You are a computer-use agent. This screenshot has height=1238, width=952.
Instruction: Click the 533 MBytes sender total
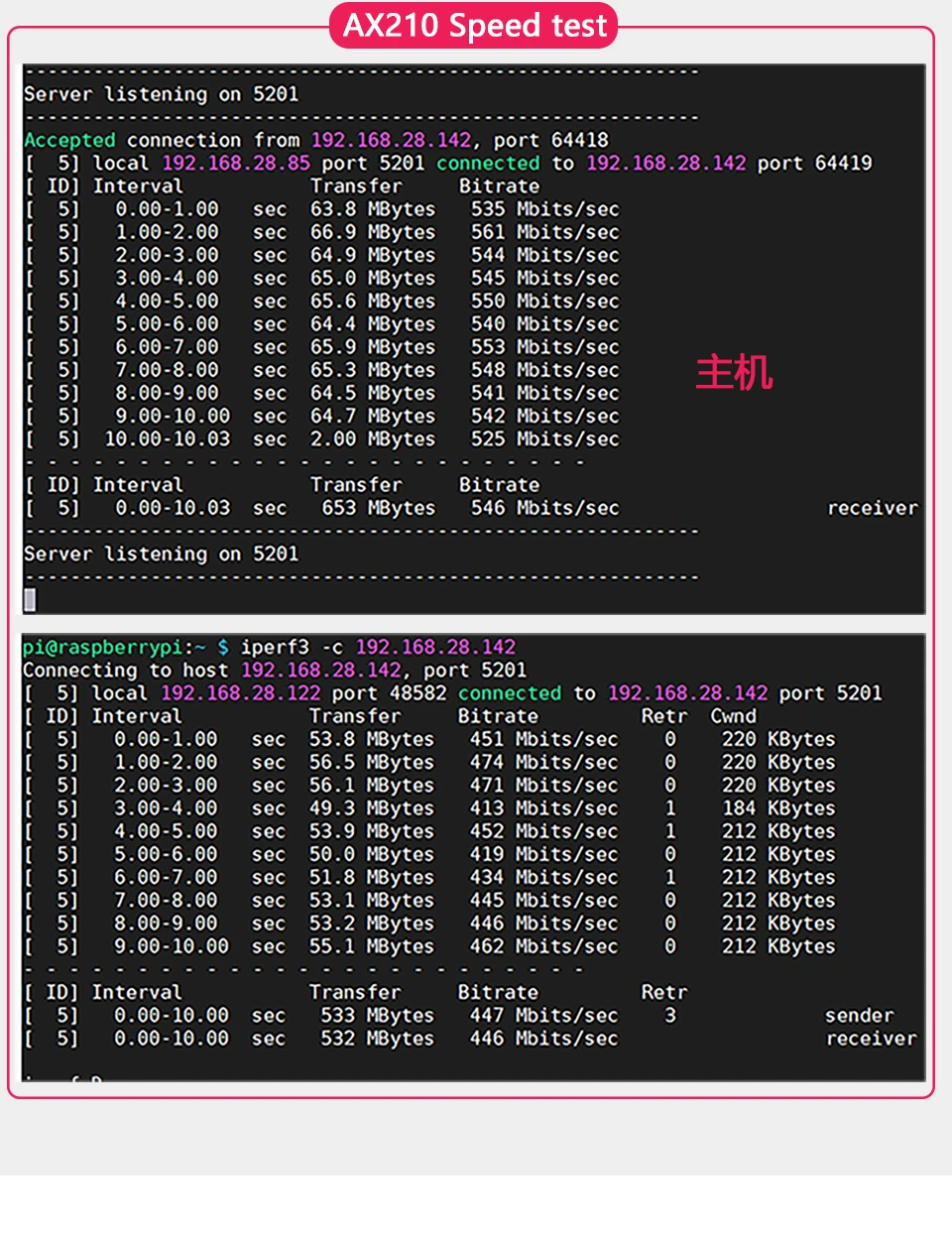(x=378, y=1016)
